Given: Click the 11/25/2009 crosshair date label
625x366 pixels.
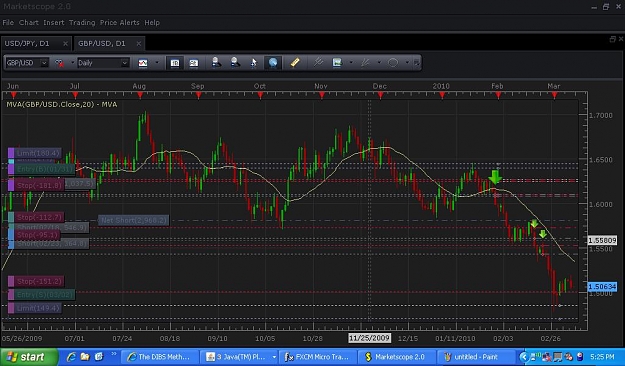Looking at the screenshot, I should click(369, 338).
